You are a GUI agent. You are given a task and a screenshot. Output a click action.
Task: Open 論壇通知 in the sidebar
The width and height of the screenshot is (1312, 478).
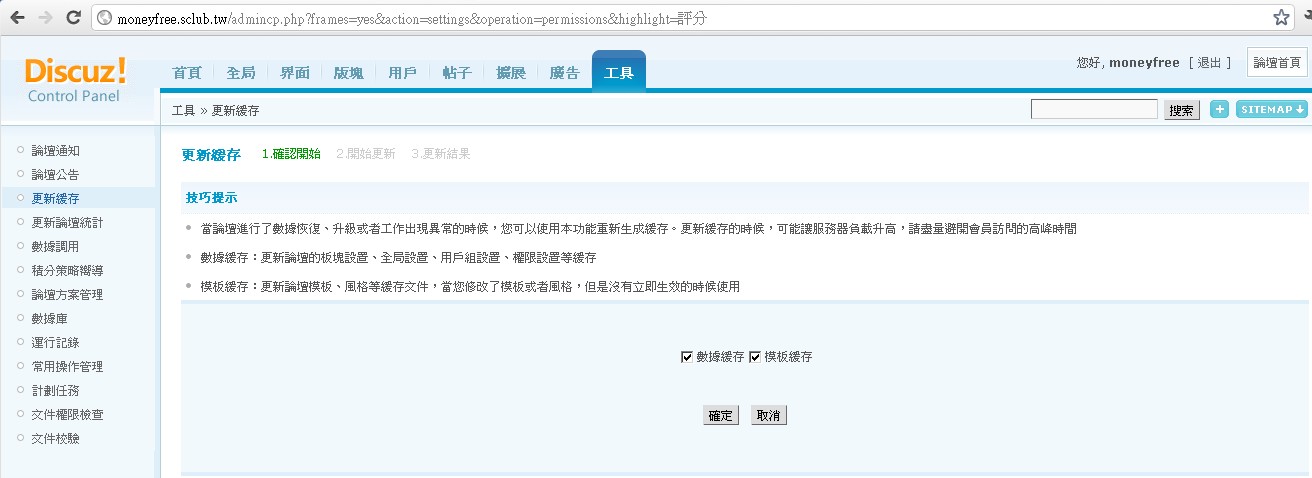click(x=56, y=151)
